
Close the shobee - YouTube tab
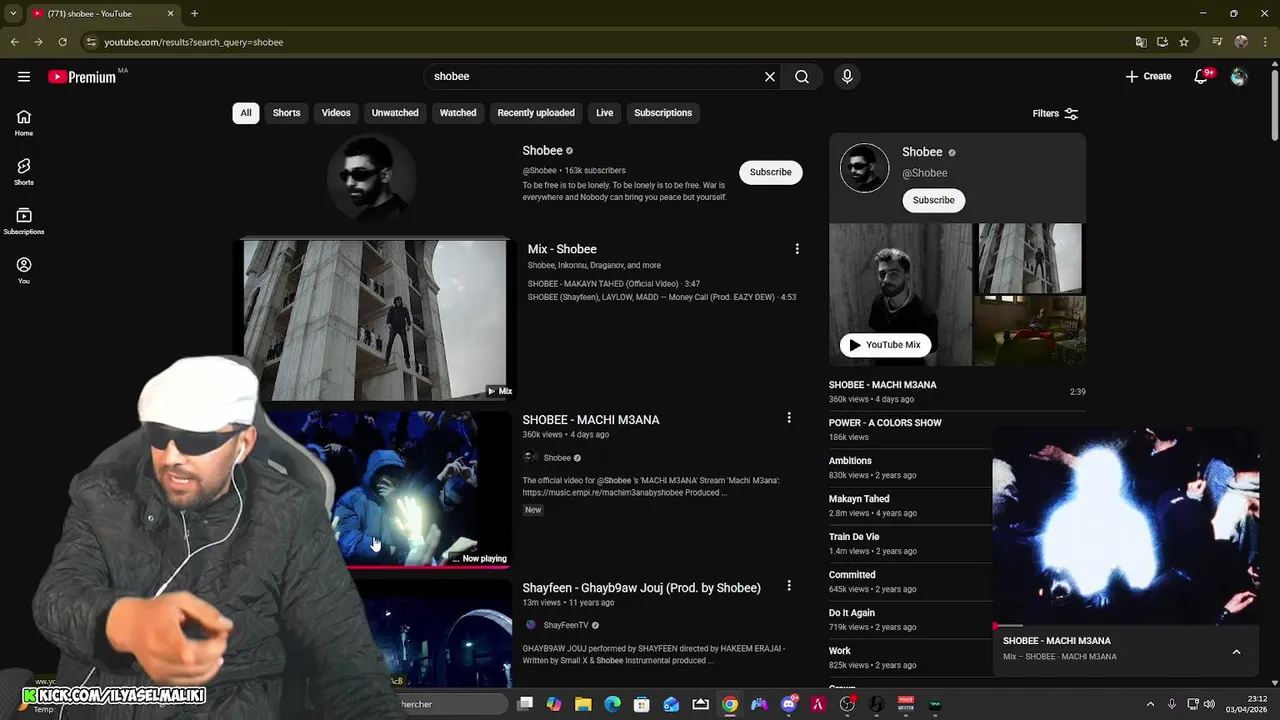[170, 13]
